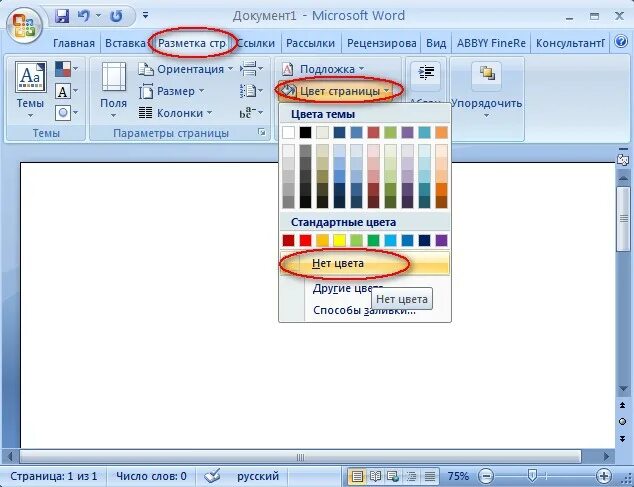This screenshot has height=487, width=634.
Task: Pick white theme color swatch
Action: point(288,132)
